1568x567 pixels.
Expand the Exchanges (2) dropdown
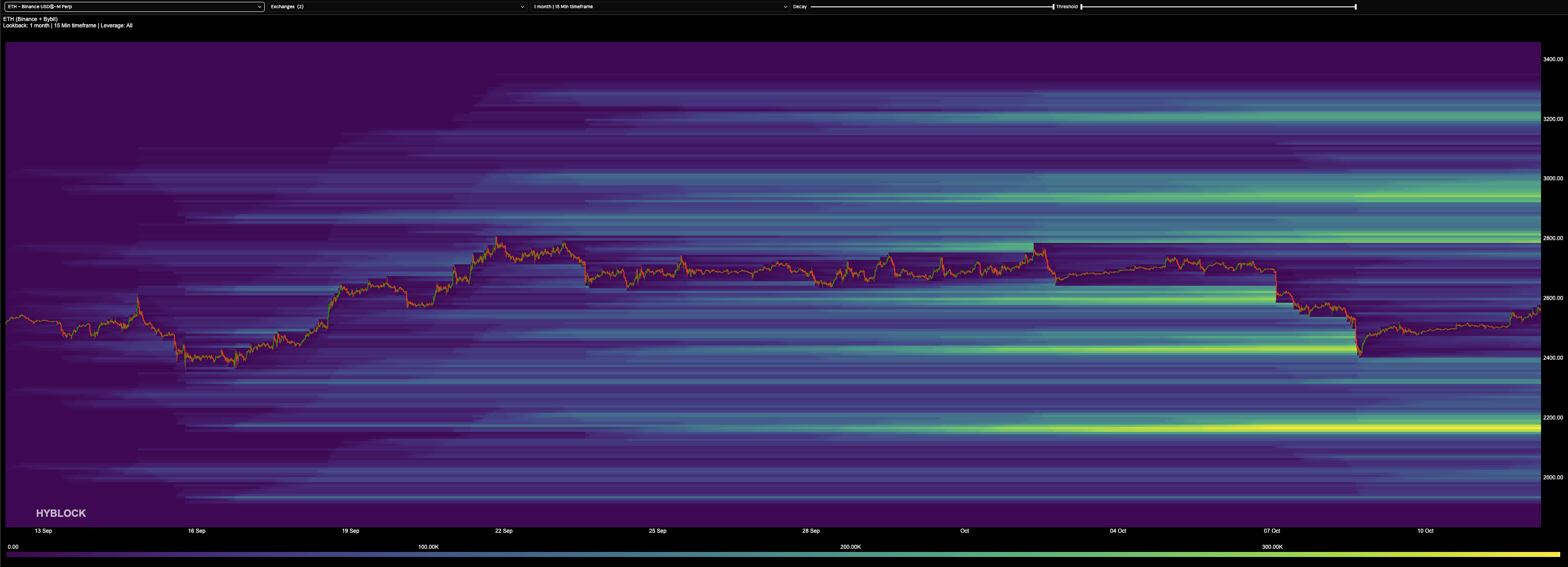(x=397, y=7)
